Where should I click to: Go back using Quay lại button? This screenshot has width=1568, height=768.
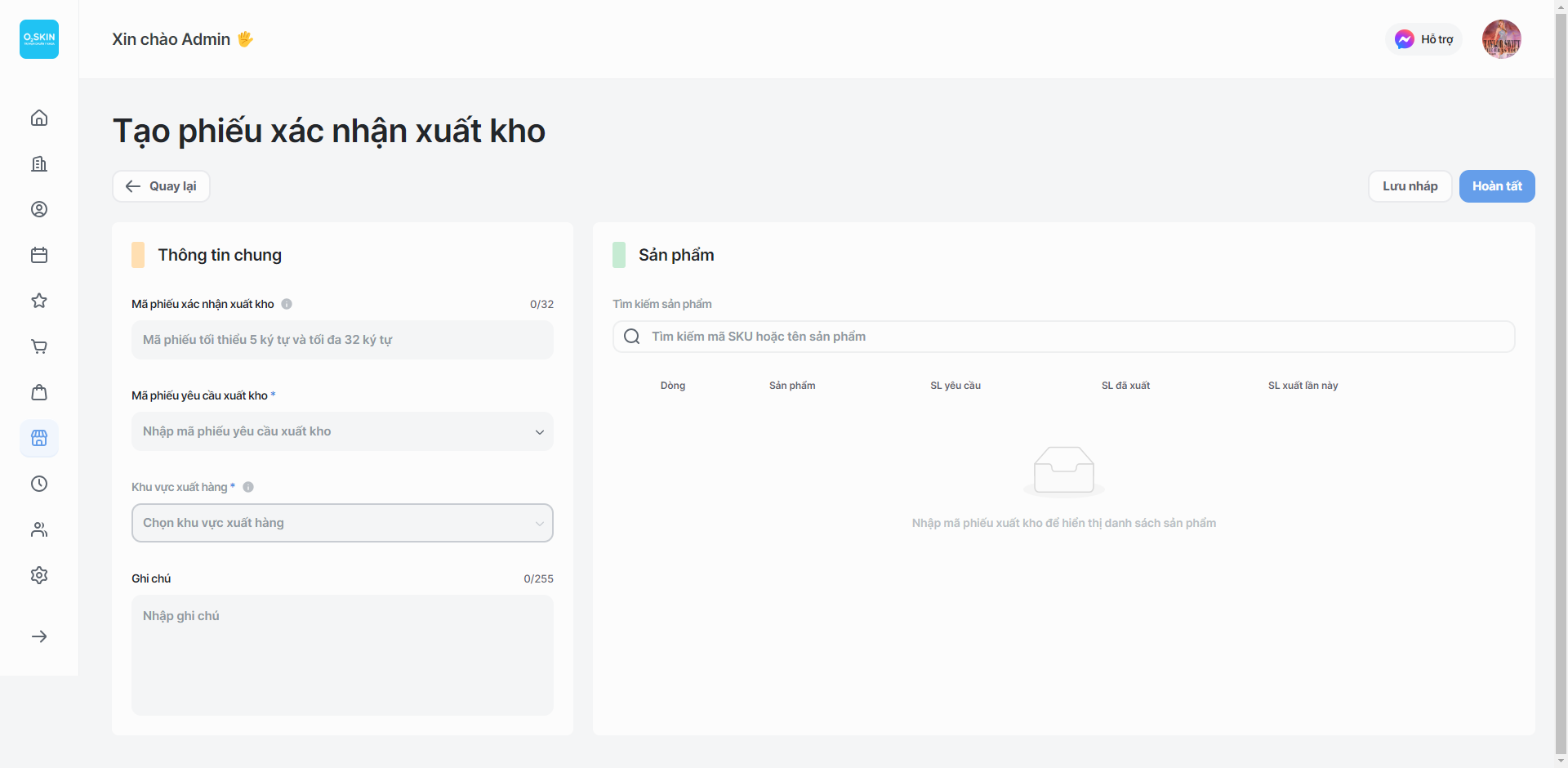click(x=161, y=186)
